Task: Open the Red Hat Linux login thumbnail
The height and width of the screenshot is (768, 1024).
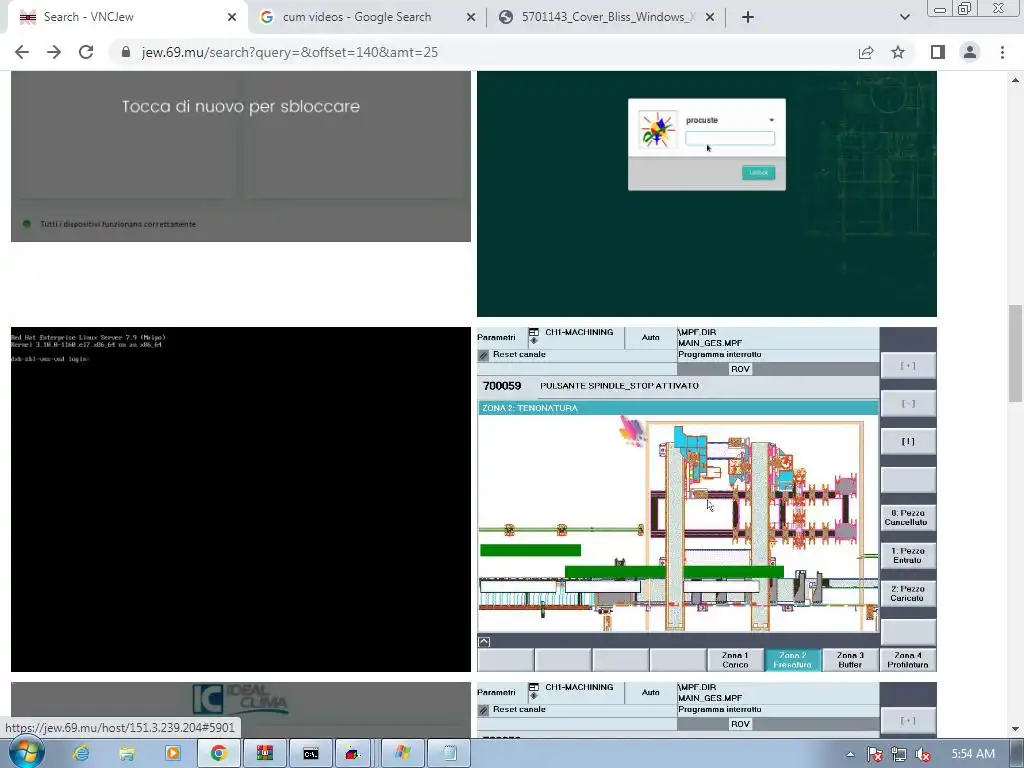Action: point(241,499)
